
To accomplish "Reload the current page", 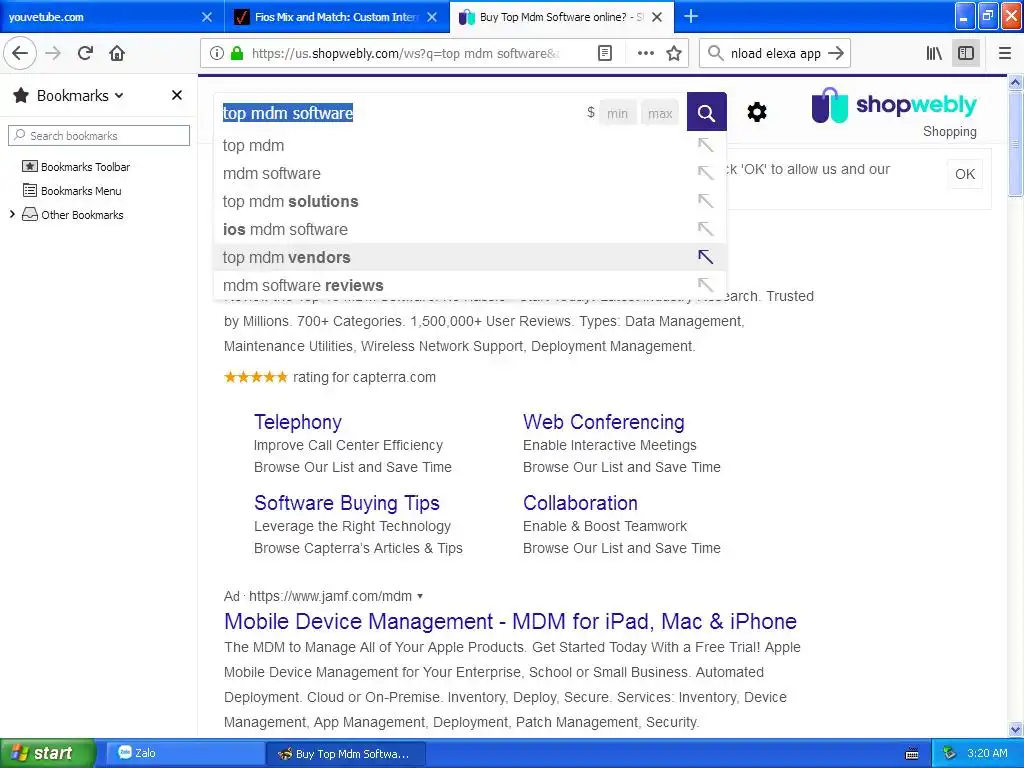I will [85, 53].
